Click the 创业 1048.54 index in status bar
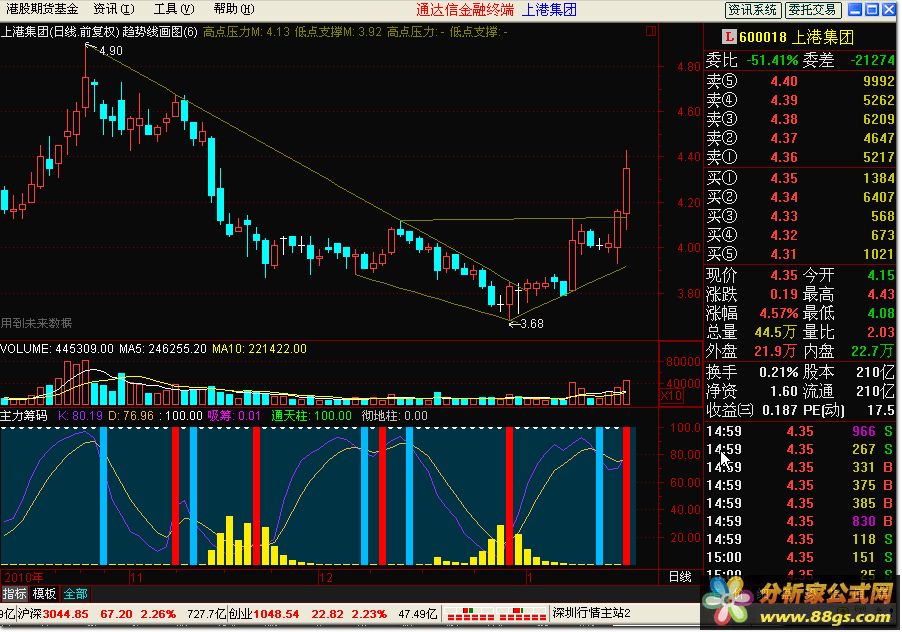The width and height of the screenshot is (902, 632). [x=264, y=614]
